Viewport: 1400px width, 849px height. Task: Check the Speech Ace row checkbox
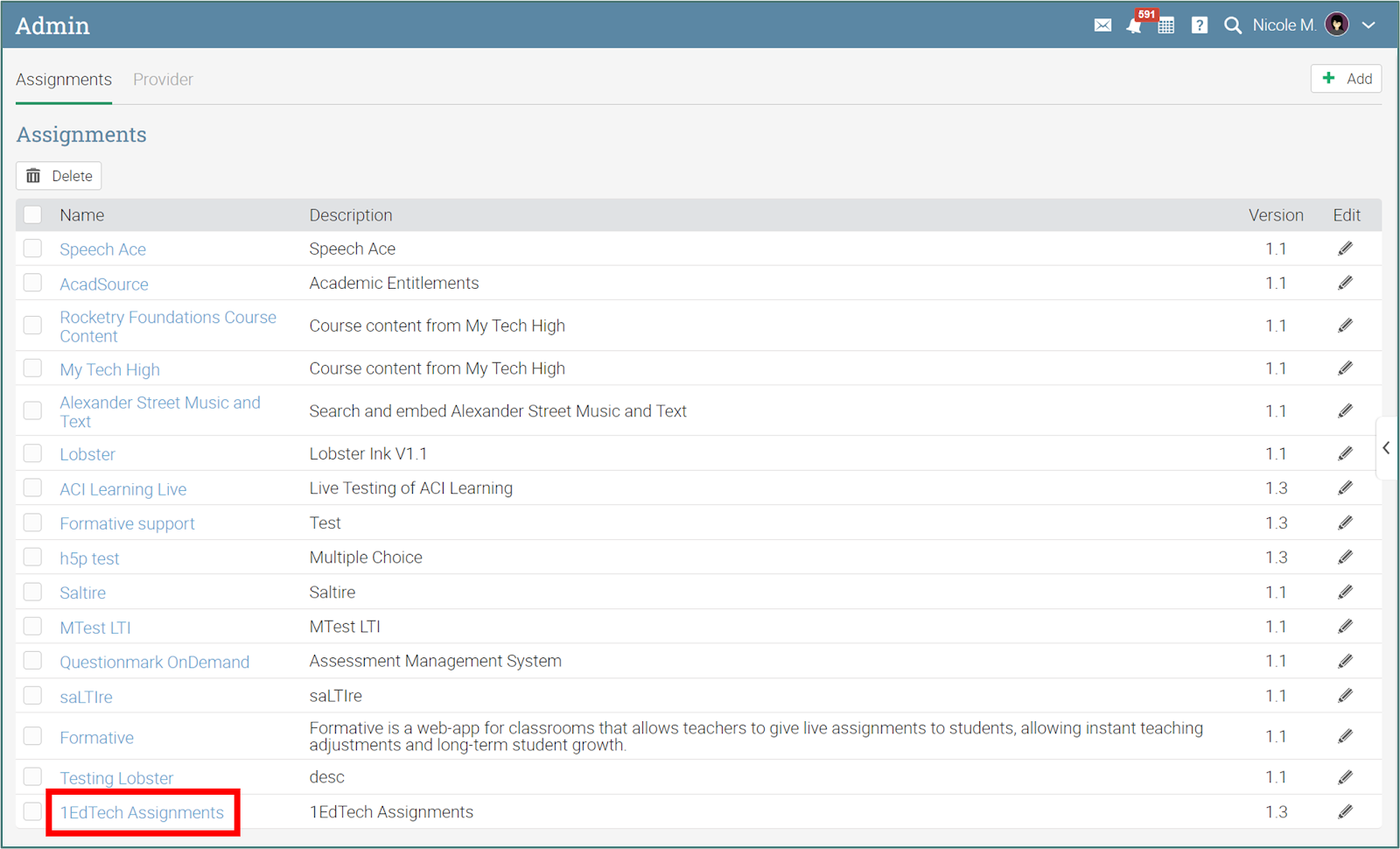(x=32, y=249)
